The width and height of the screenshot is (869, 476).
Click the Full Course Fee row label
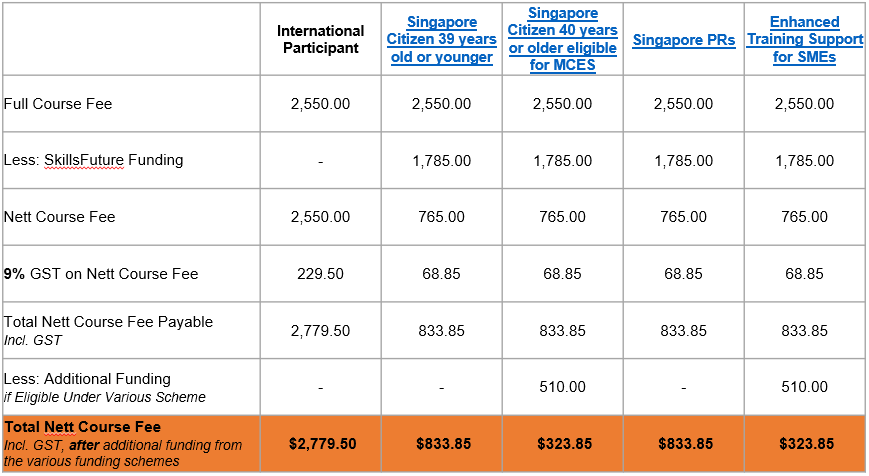58,104
